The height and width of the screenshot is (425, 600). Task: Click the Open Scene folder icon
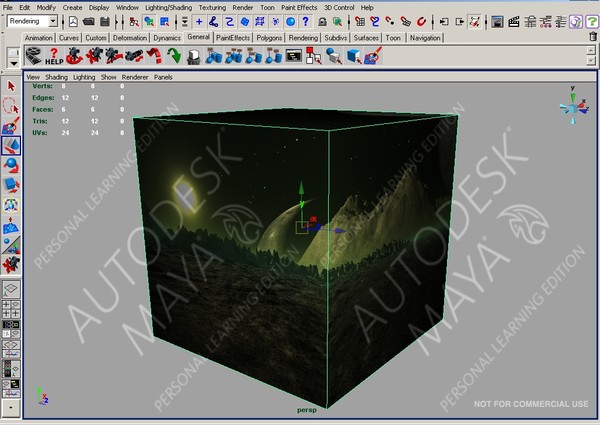(89, 22)
